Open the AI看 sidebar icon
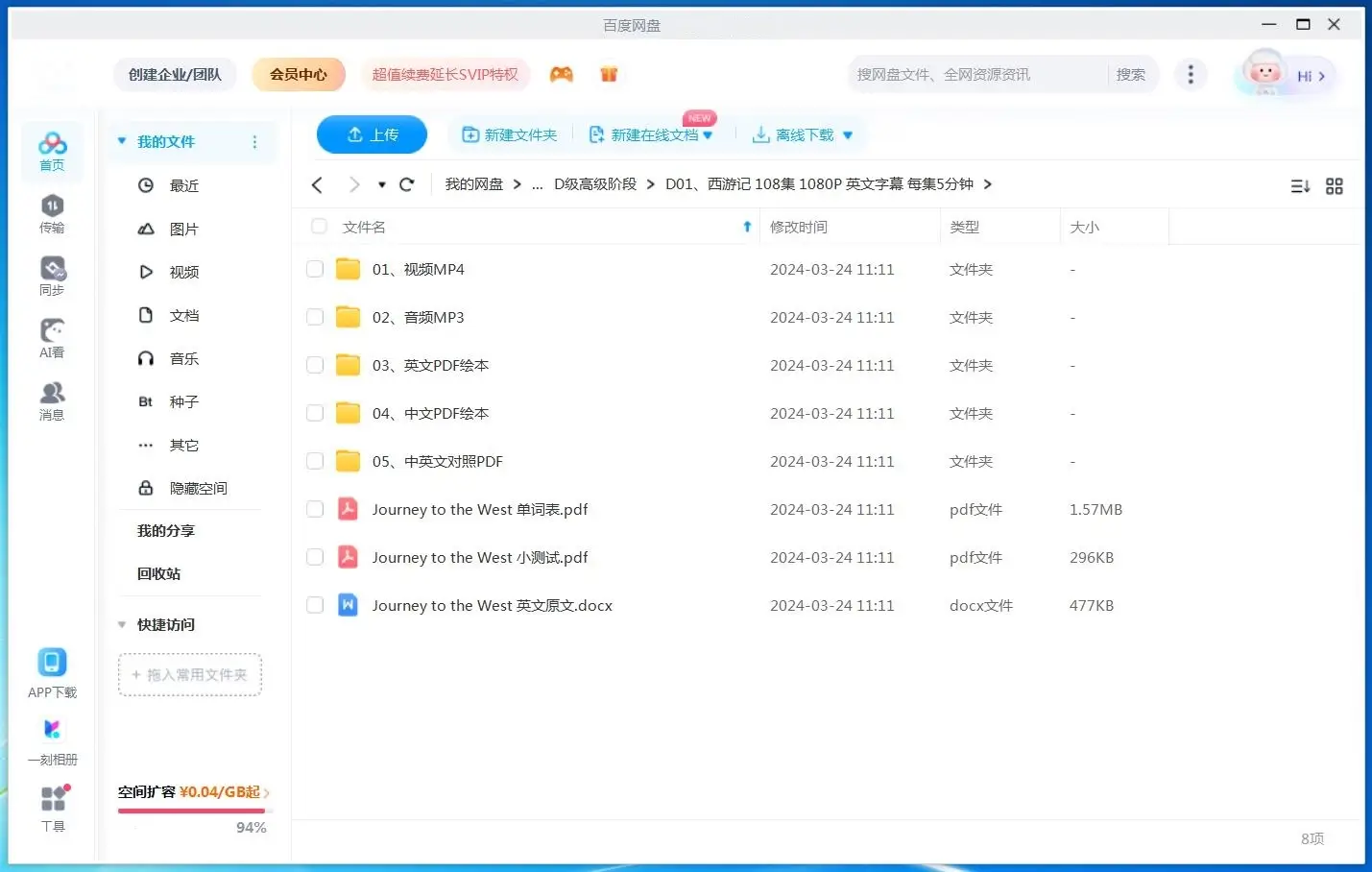Image resolution: width=1372 pixels, height=872 pixels. pyautogui.click(x=52, y=338)
